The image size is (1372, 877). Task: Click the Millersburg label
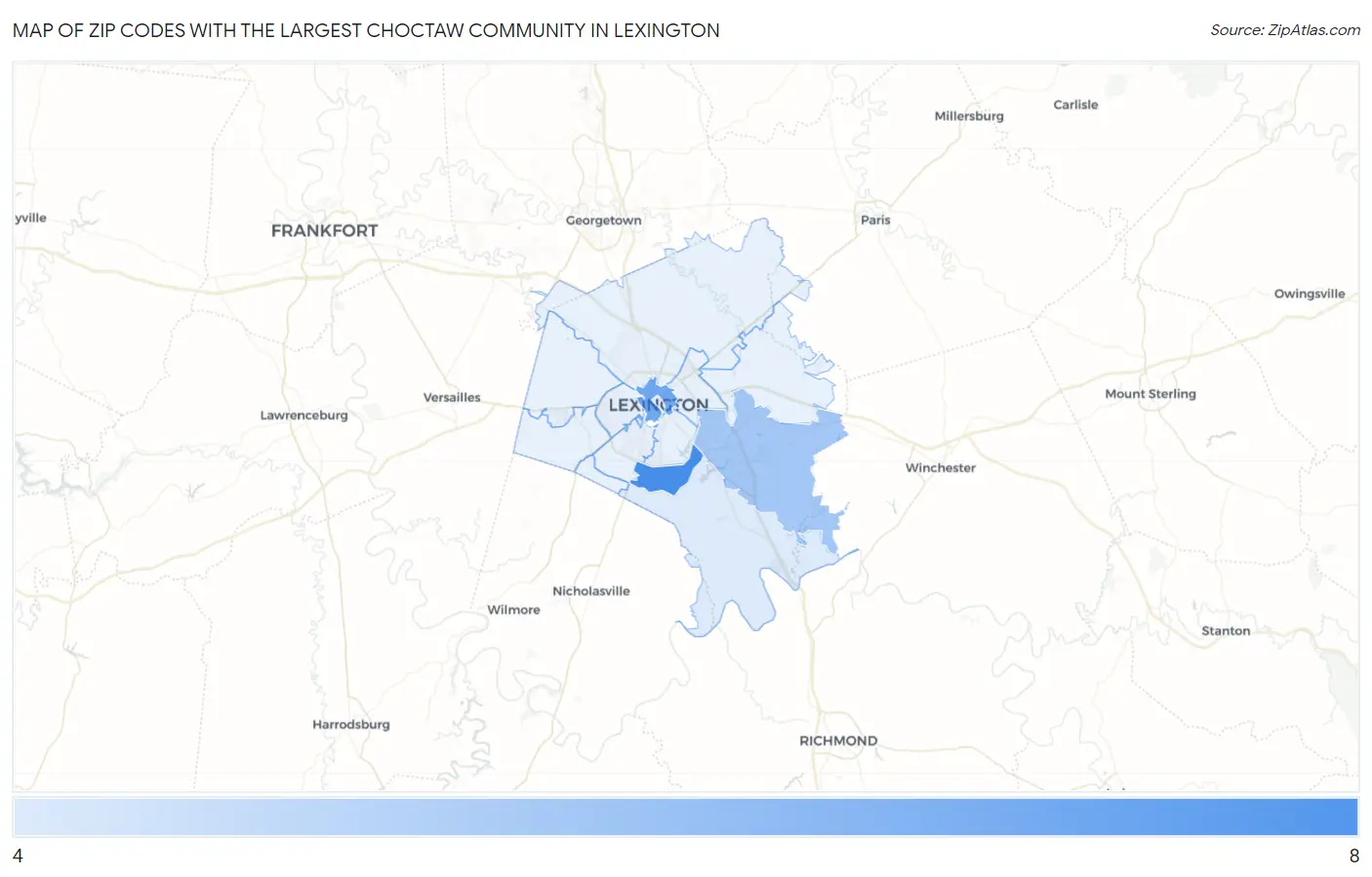969,116
